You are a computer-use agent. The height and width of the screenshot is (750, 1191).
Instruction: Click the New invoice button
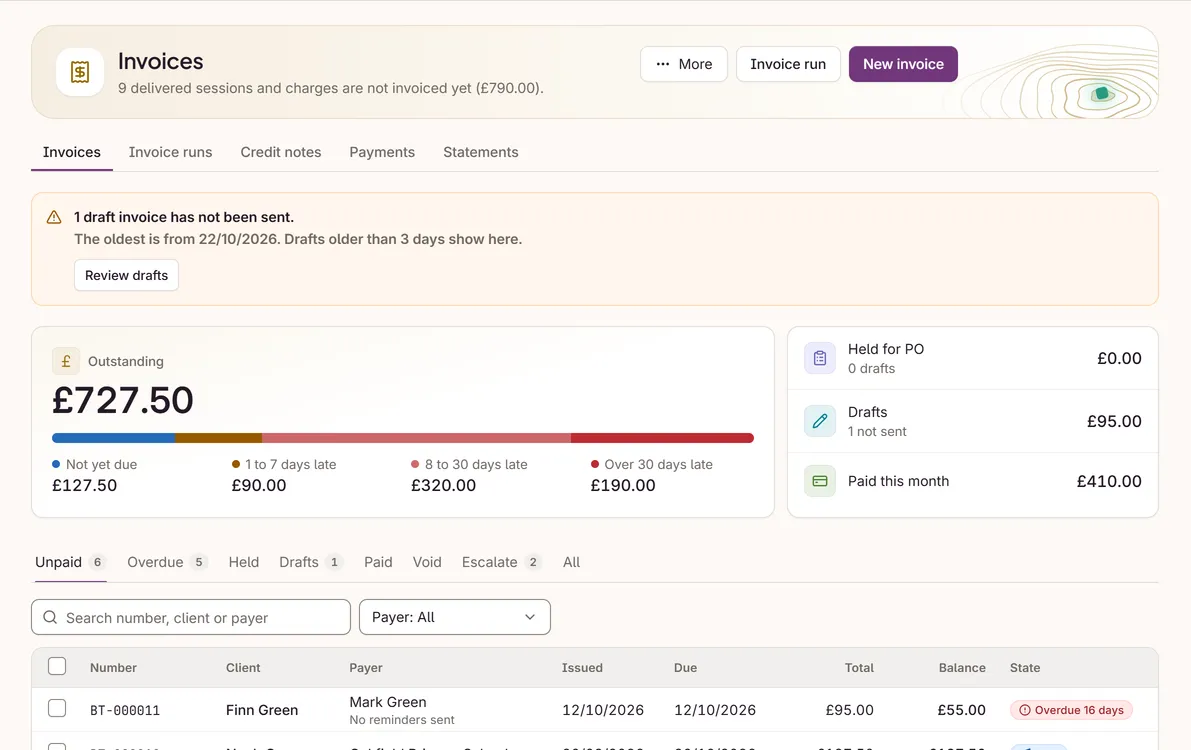point(903,64)
